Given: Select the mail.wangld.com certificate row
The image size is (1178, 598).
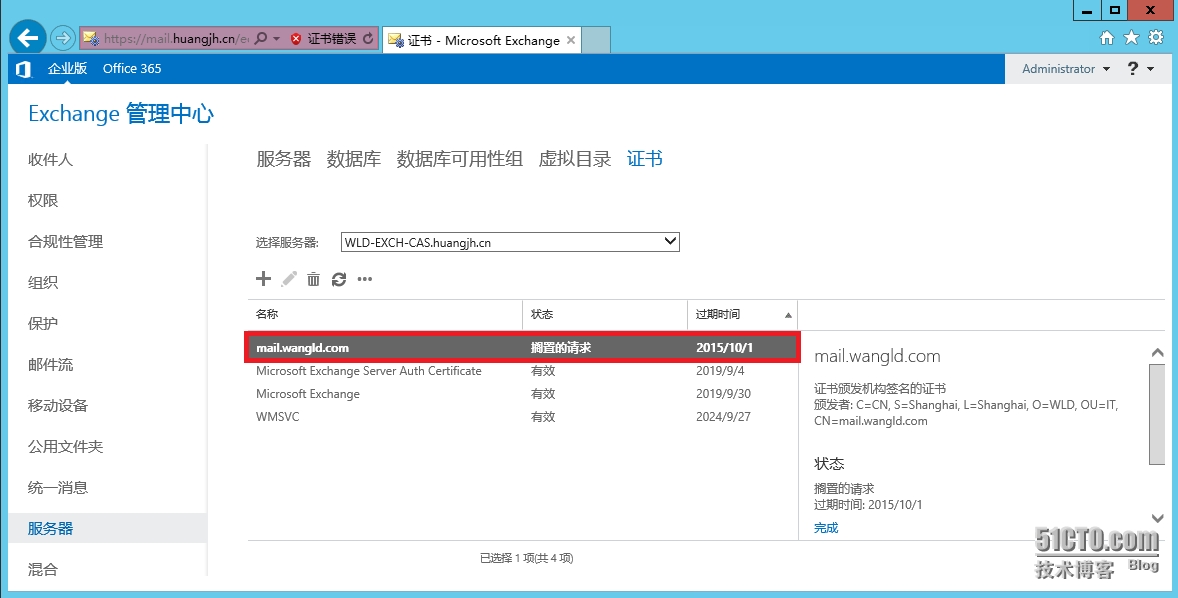Looking at the screenshot, I should tap(522, 348).
